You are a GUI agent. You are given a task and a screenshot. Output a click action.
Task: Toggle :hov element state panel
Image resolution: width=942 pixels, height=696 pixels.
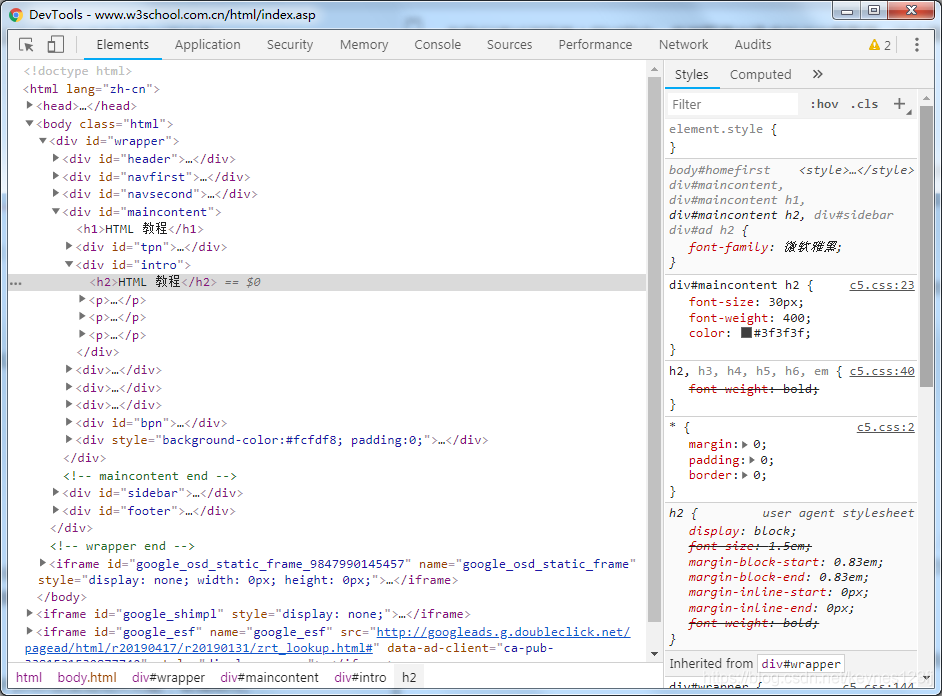(x=824, y=104)
